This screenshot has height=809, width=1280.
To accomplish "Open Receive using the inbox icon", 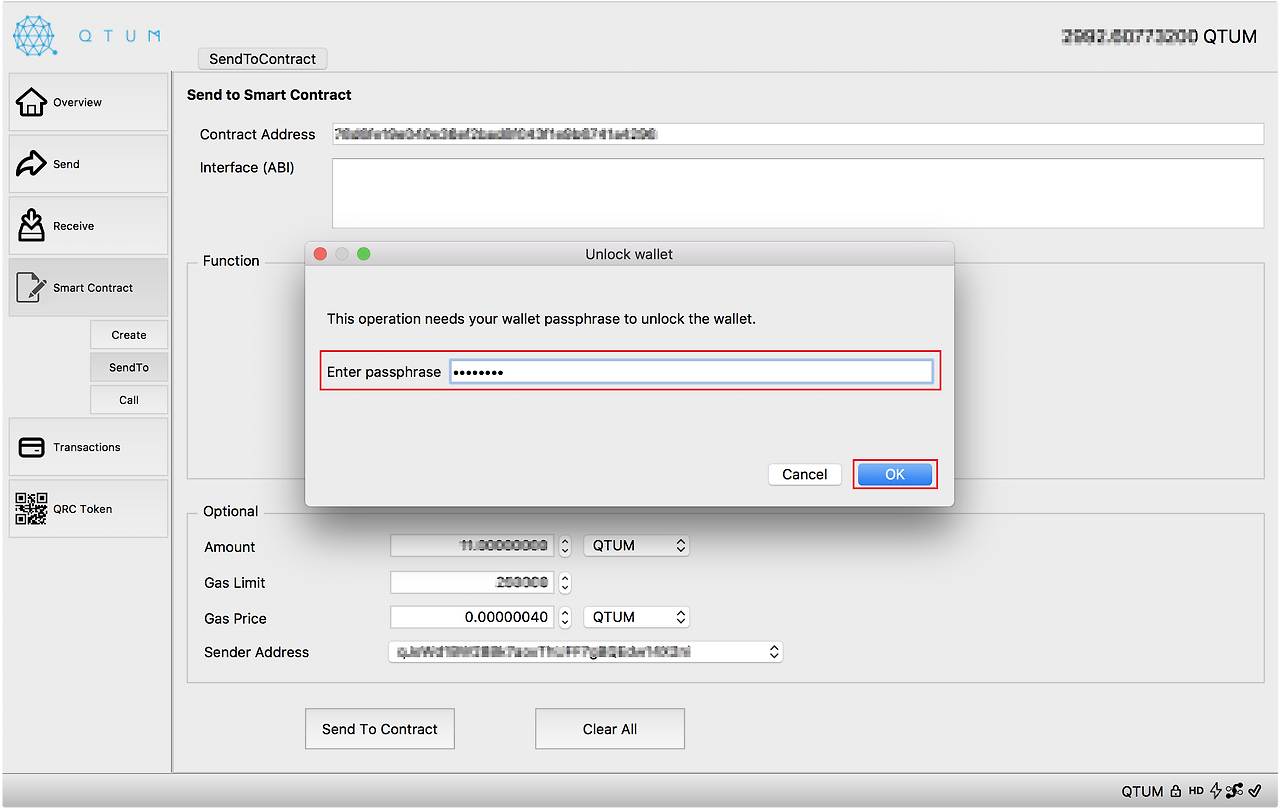I will point(31,226).
